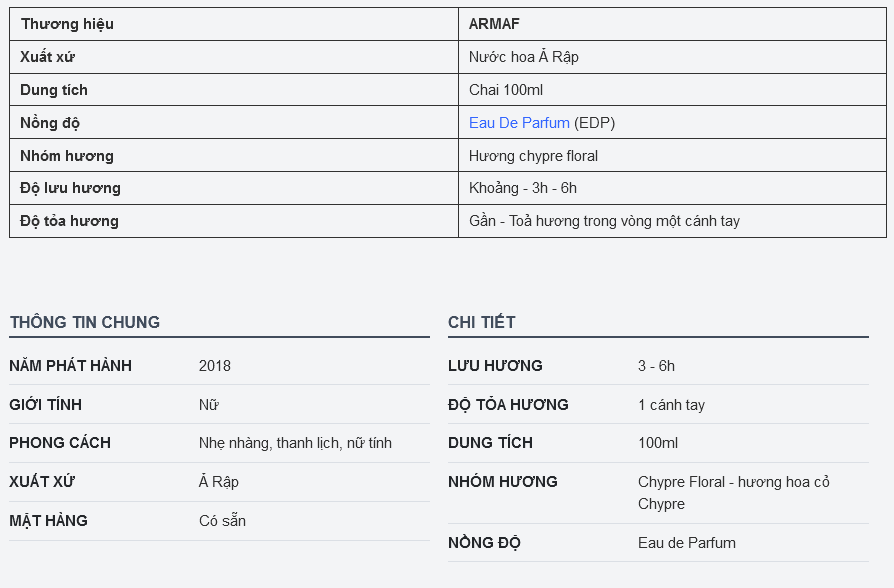Screen dimensions: 894x588
Task: Click the NỒNG ĐỘ Eau de Parfum value
Action: coord(687,542)
